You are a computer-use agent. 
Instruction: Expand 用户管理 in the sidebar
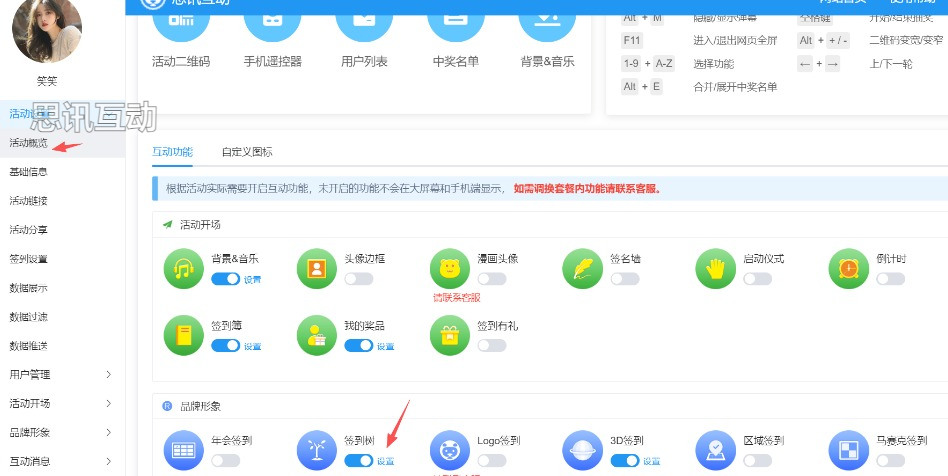point(60,375)
